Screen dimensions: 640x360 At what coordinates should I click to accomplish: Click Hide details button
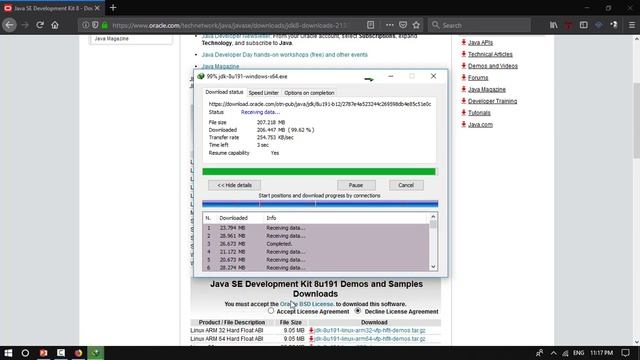tap(234, 185)
